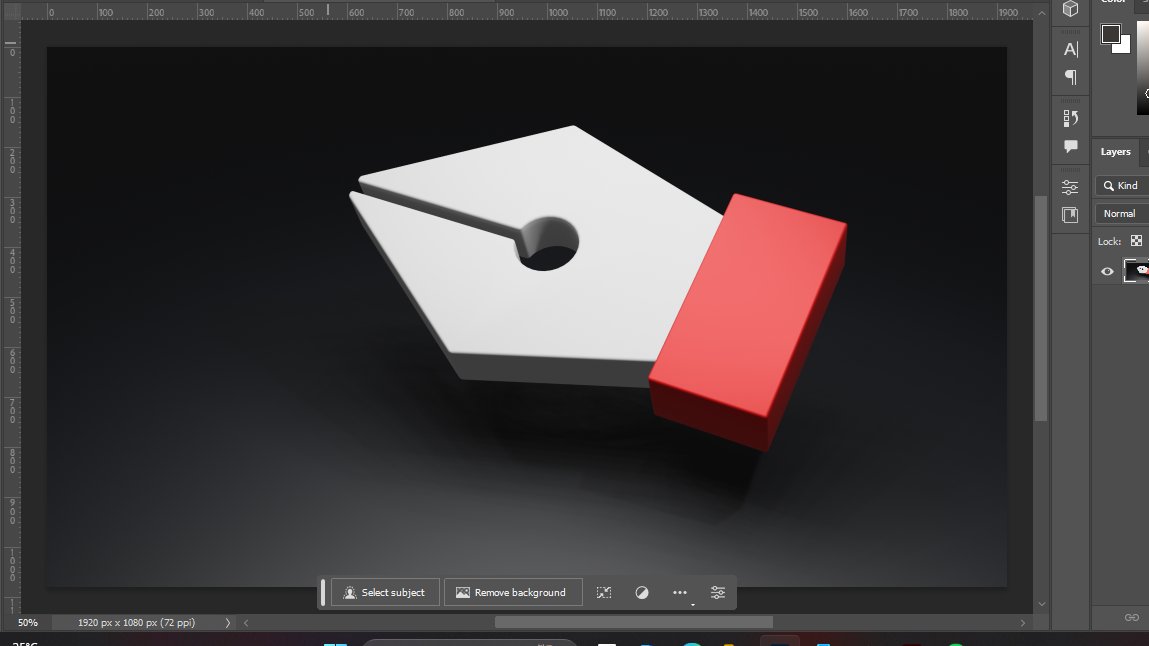The image size is (1149, 646).
Task: Click the create adjustment layer circle icon
Action: tap(642, 593)
